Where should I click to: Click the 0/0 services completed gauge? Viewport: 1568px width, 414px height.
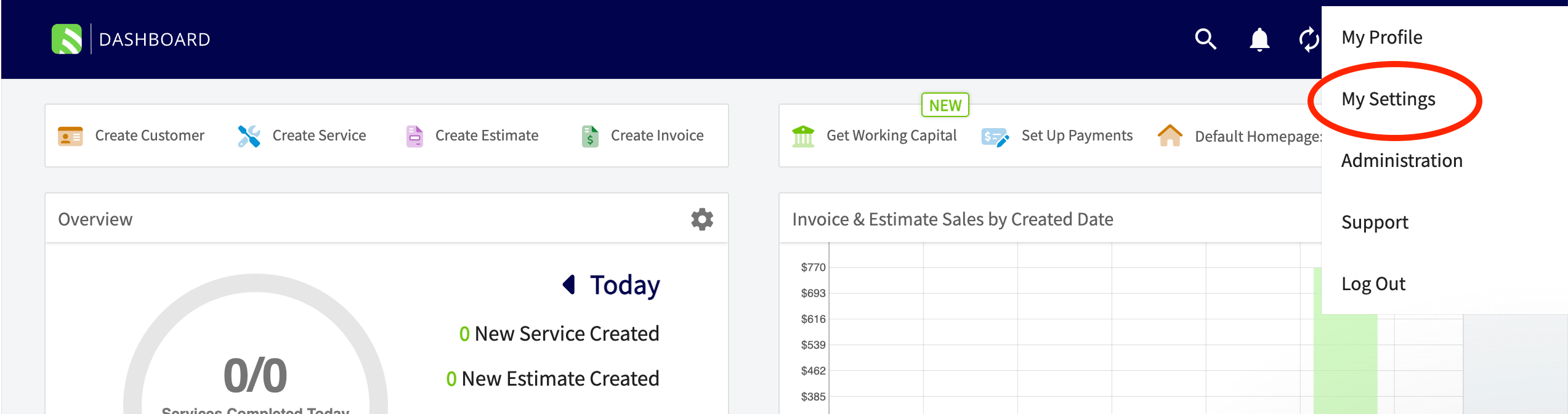pyautogui.click(x=255, y=376)
